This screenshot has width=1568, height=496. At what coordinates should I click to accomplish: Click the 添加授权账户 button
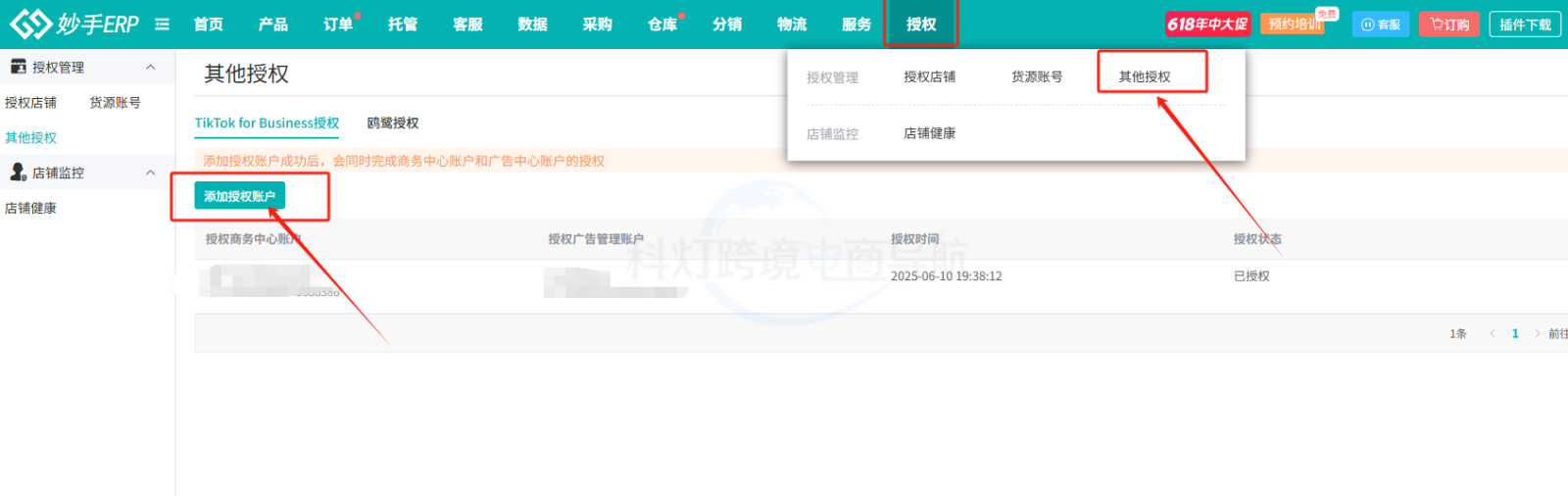tap(239, 196)
